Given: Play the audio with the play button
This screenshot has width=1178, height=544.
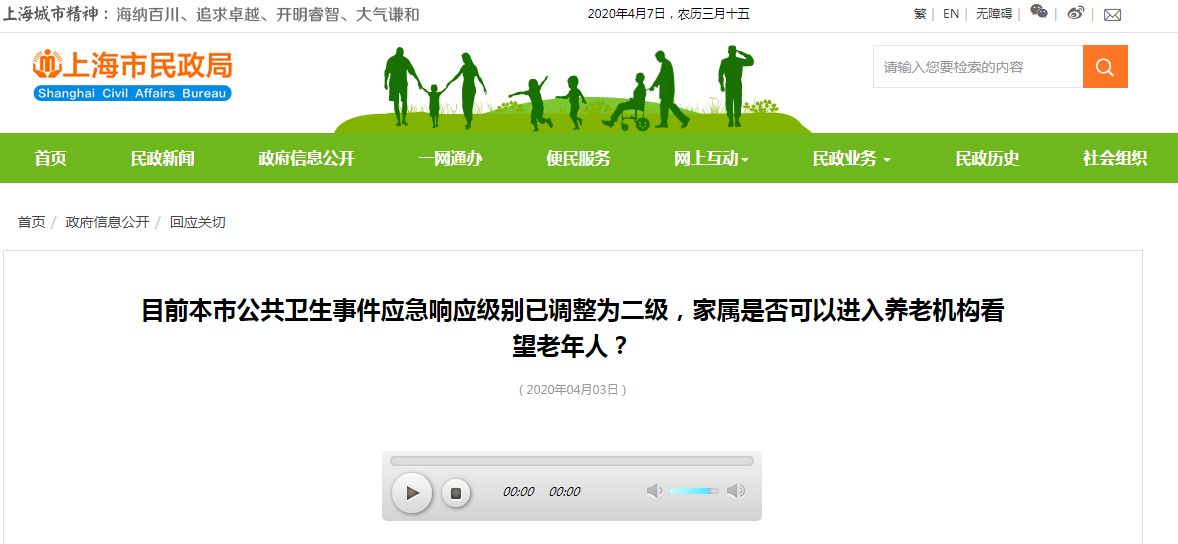Looking at the screenshot, I should [412, 493].
